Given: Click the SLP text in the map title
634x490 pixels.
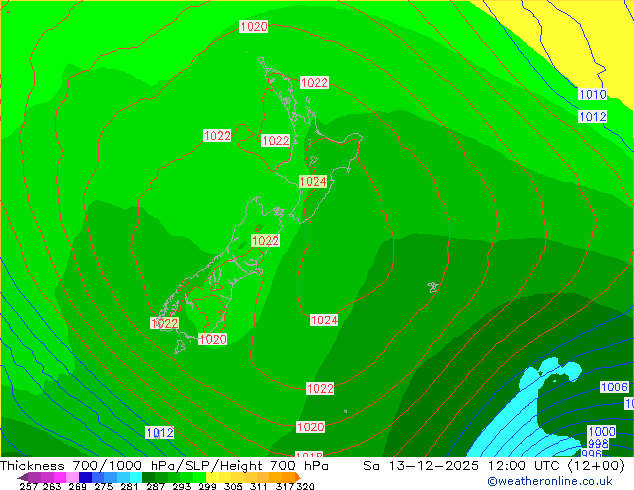Looking at the screenshot, I should click(199, 466).
